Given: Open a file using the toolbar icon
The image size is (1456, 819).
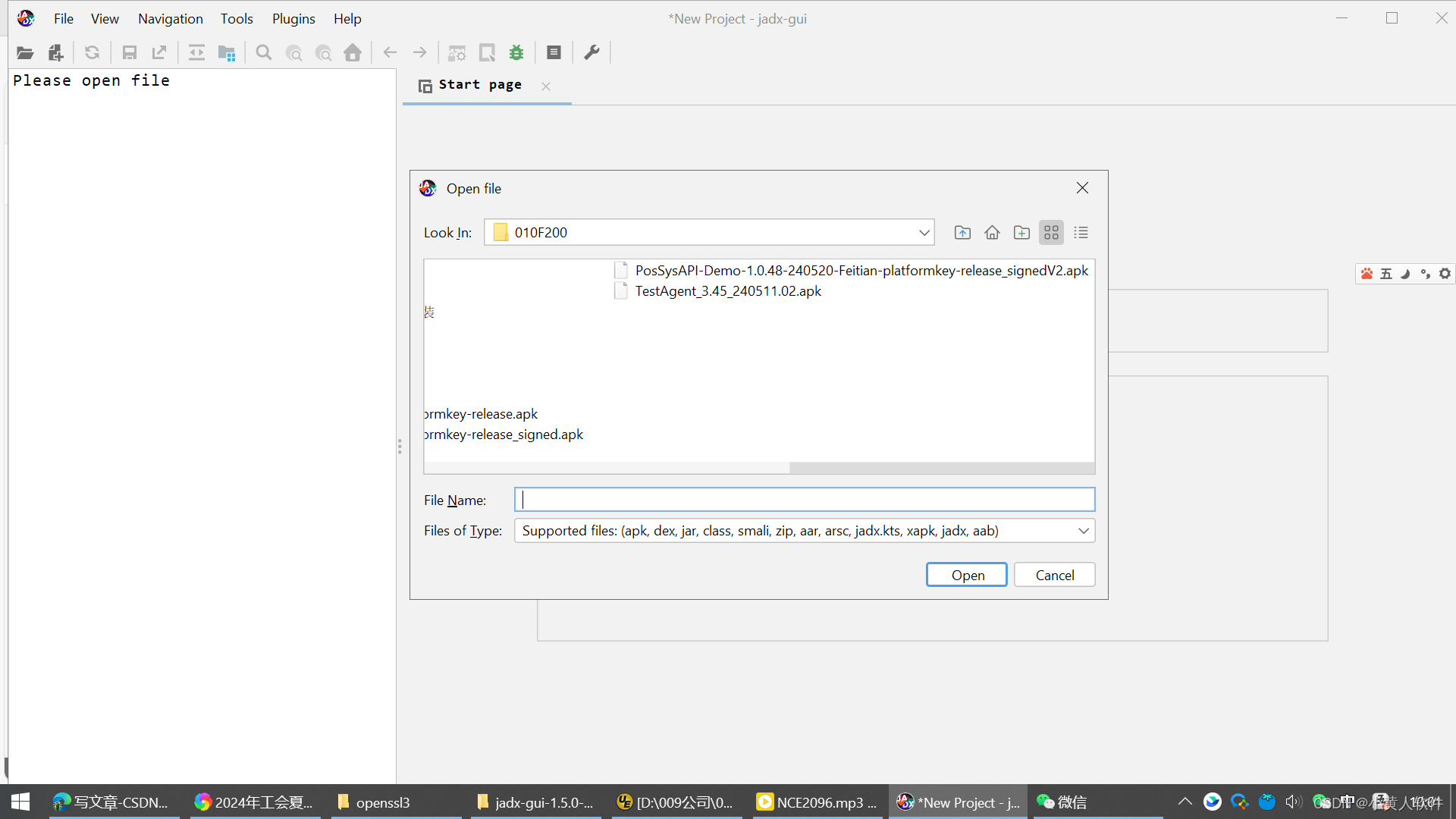Looking at the screenshot, I should tap(24, 52).
